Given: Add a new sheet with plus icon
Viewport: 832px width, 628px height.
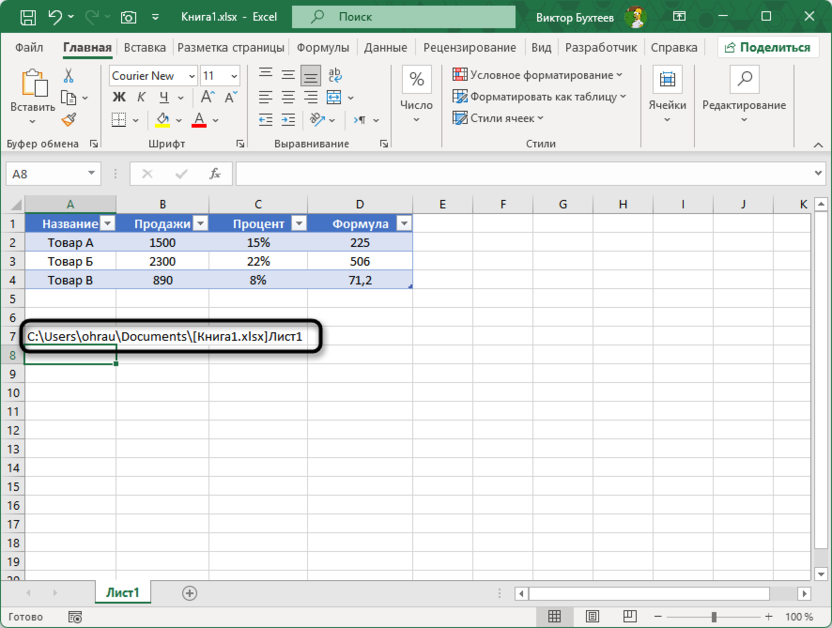Looking at the screenshot, I should [189, 593].
